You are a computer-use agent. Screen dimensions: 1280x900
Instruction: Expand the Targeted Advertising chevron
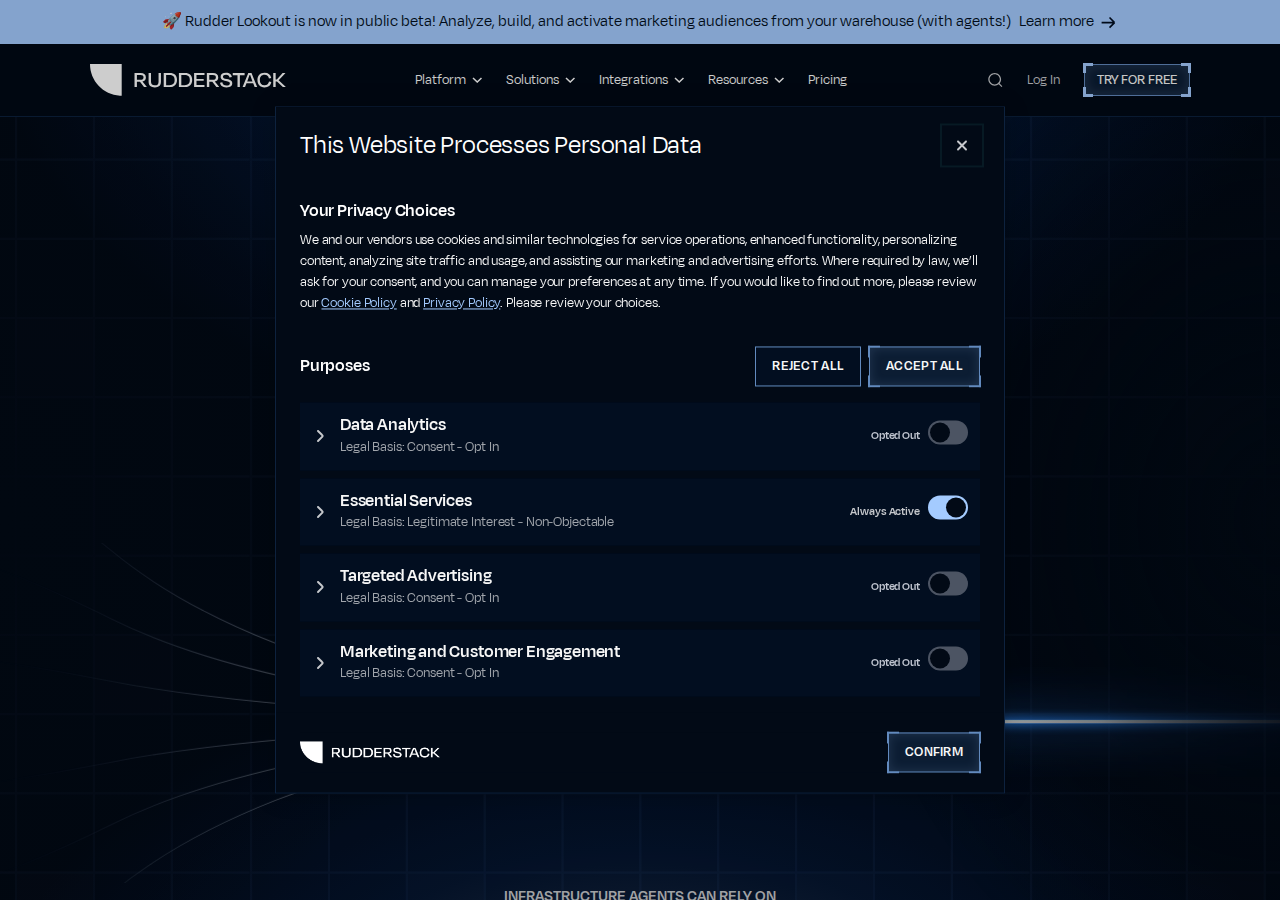point(320,587)
